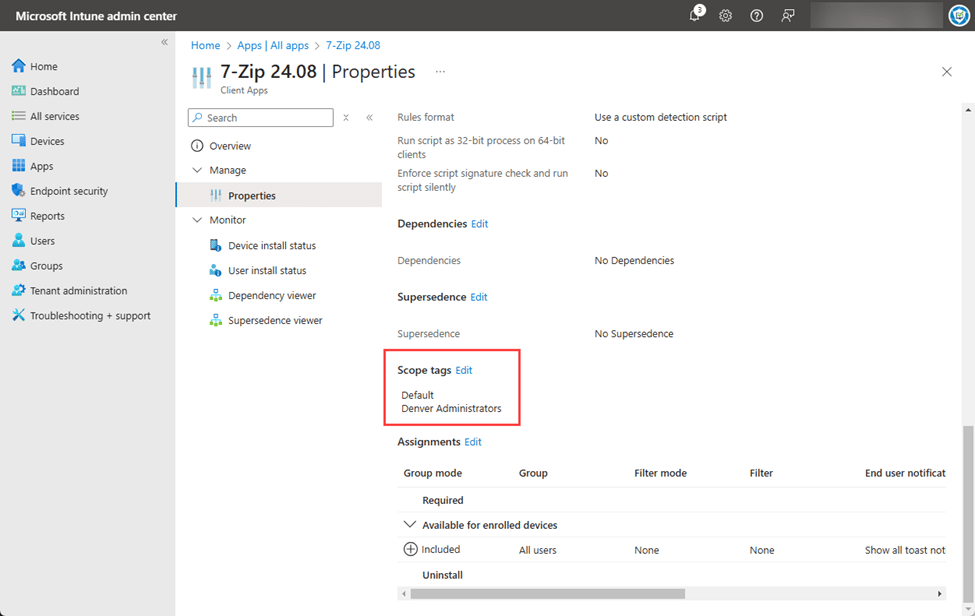The image size is (975, 616).
Task: Open Tenant administration in sidebar
Action: click(x=78, y=291)
